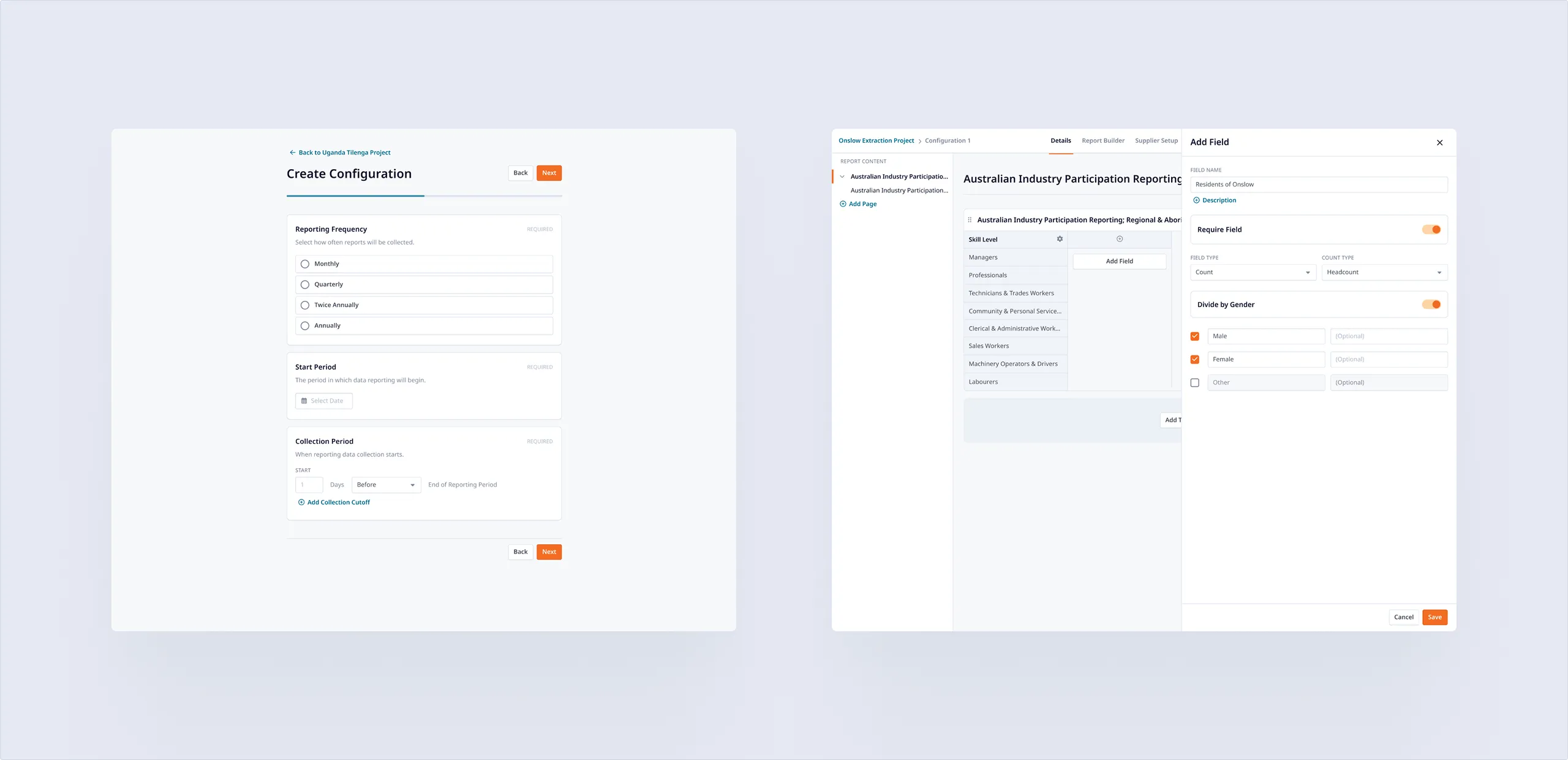Check the Other gender checkbox
This screenshot has width=1568, height=760.
click(x=1194, y=382)
